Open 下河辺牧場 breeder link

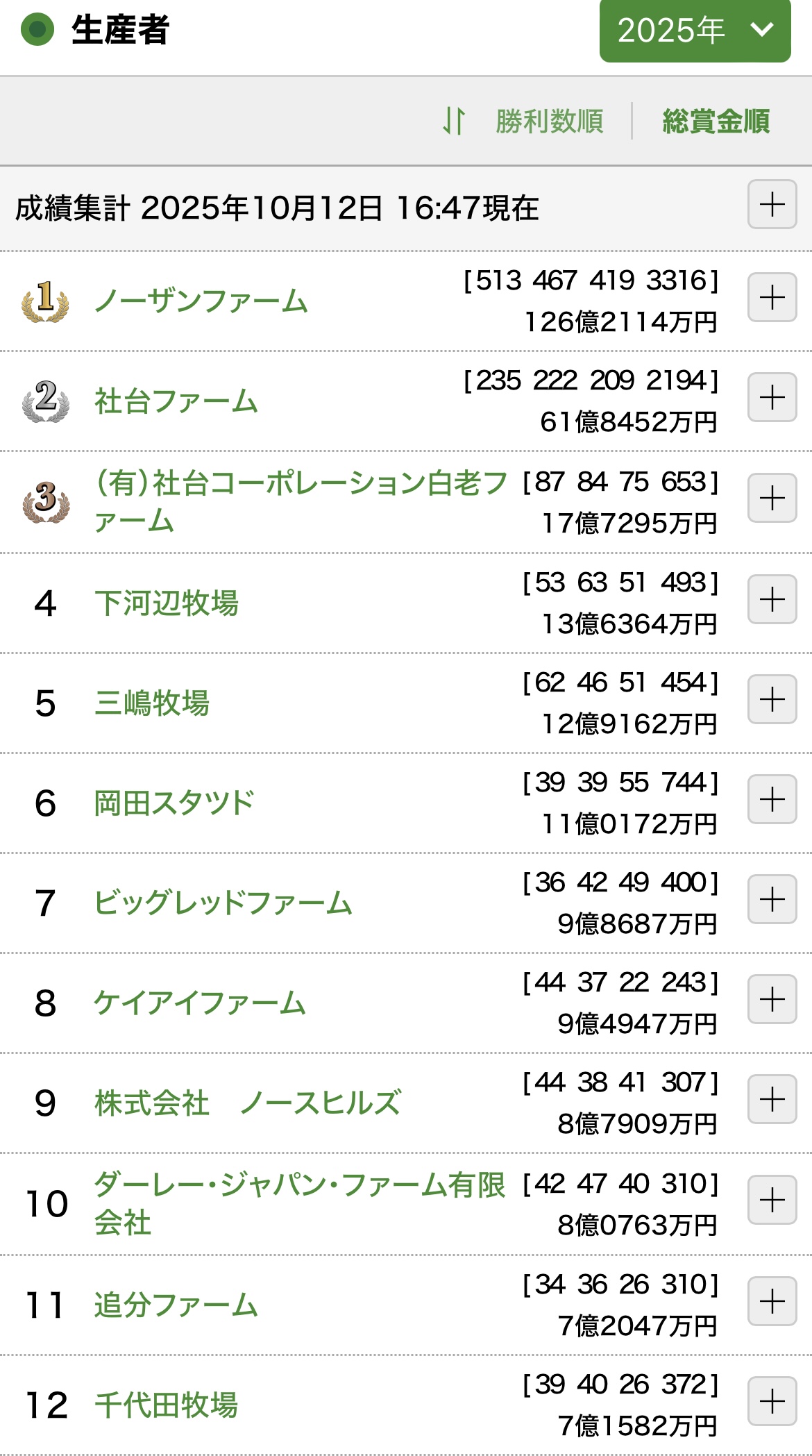(x=167, y=603)
